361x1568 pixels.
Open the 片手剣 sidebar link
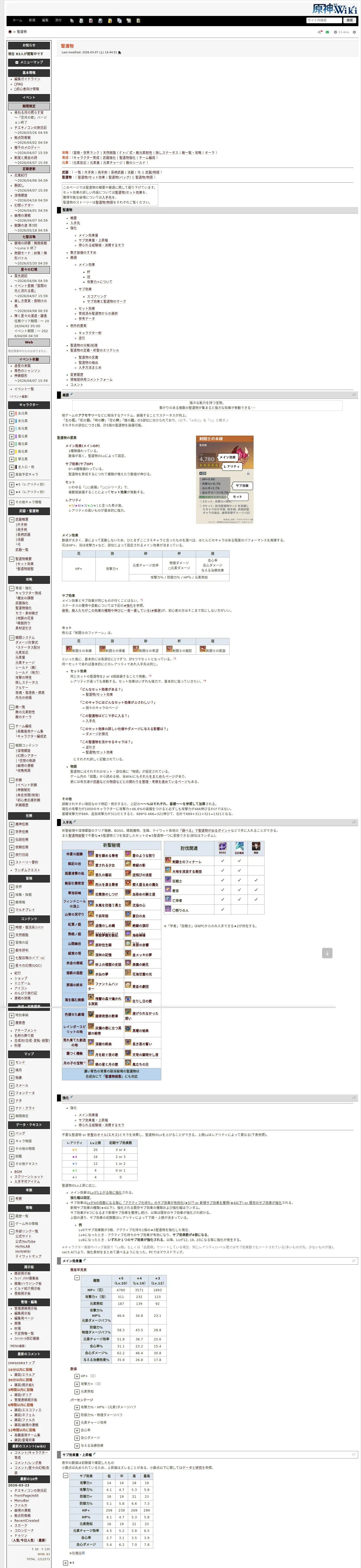[22, 525]
